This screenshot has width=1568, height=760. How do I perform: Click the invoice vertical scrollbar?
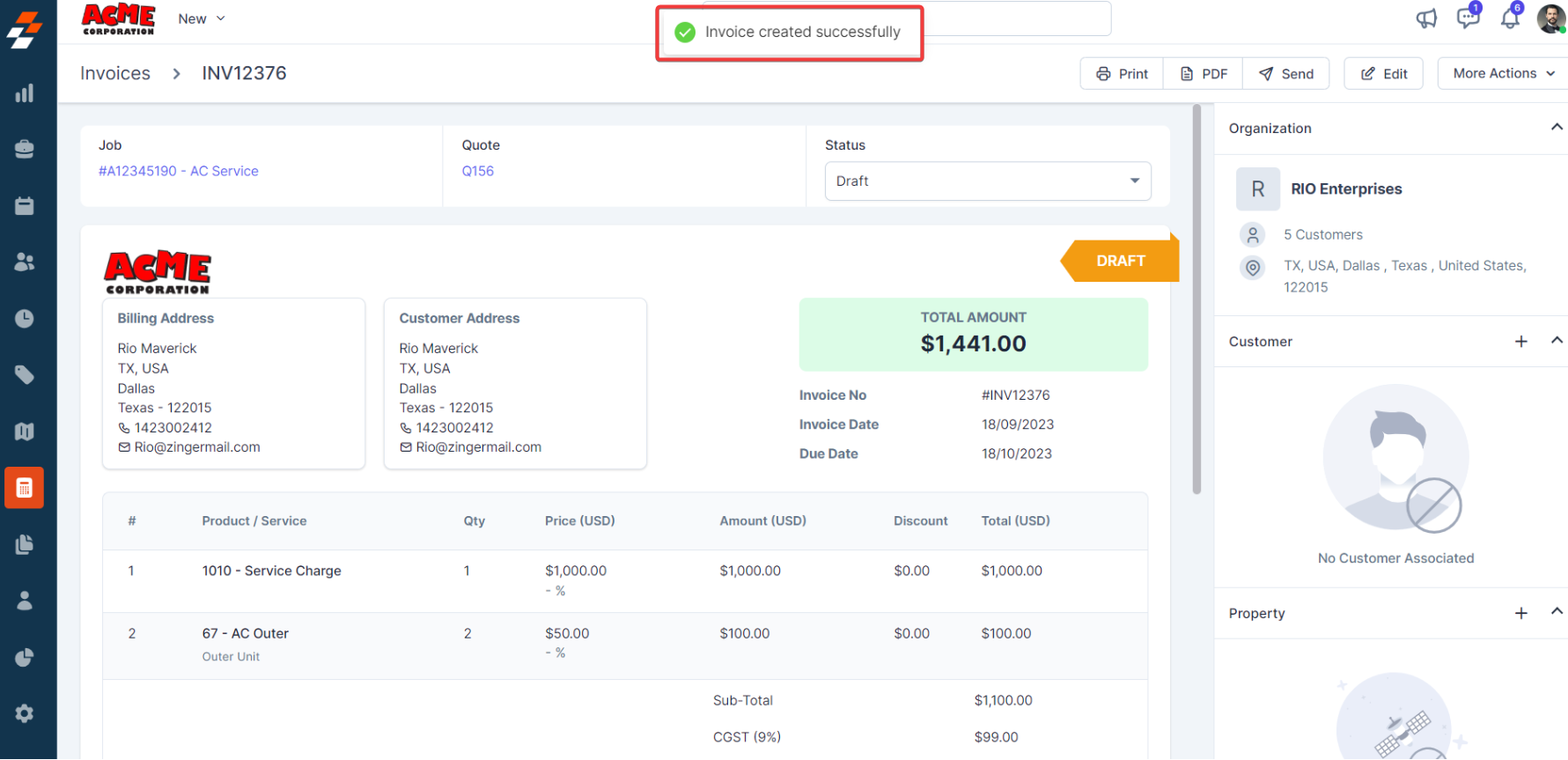point(1196,299)
